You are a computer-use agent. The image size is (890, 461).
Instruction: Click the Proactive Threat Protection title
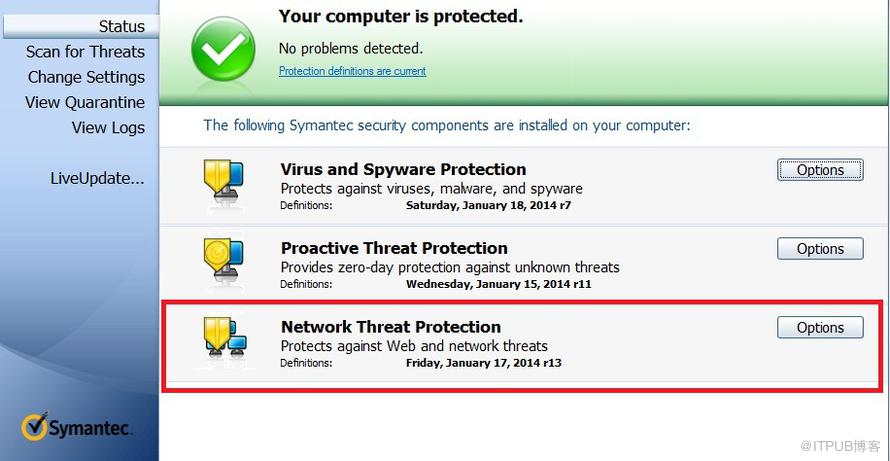tap(394, 248)
